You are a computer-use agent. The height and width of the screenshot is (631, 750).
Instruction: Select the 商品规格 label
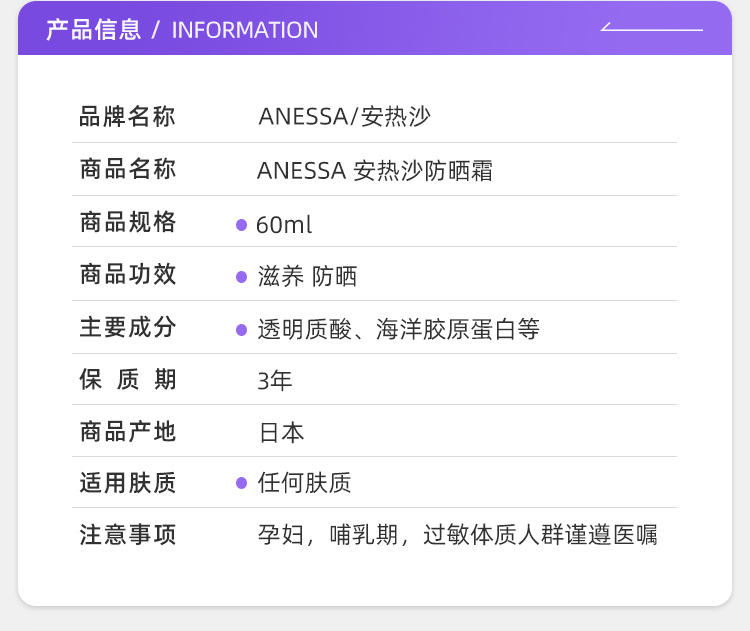click(127, 223)
